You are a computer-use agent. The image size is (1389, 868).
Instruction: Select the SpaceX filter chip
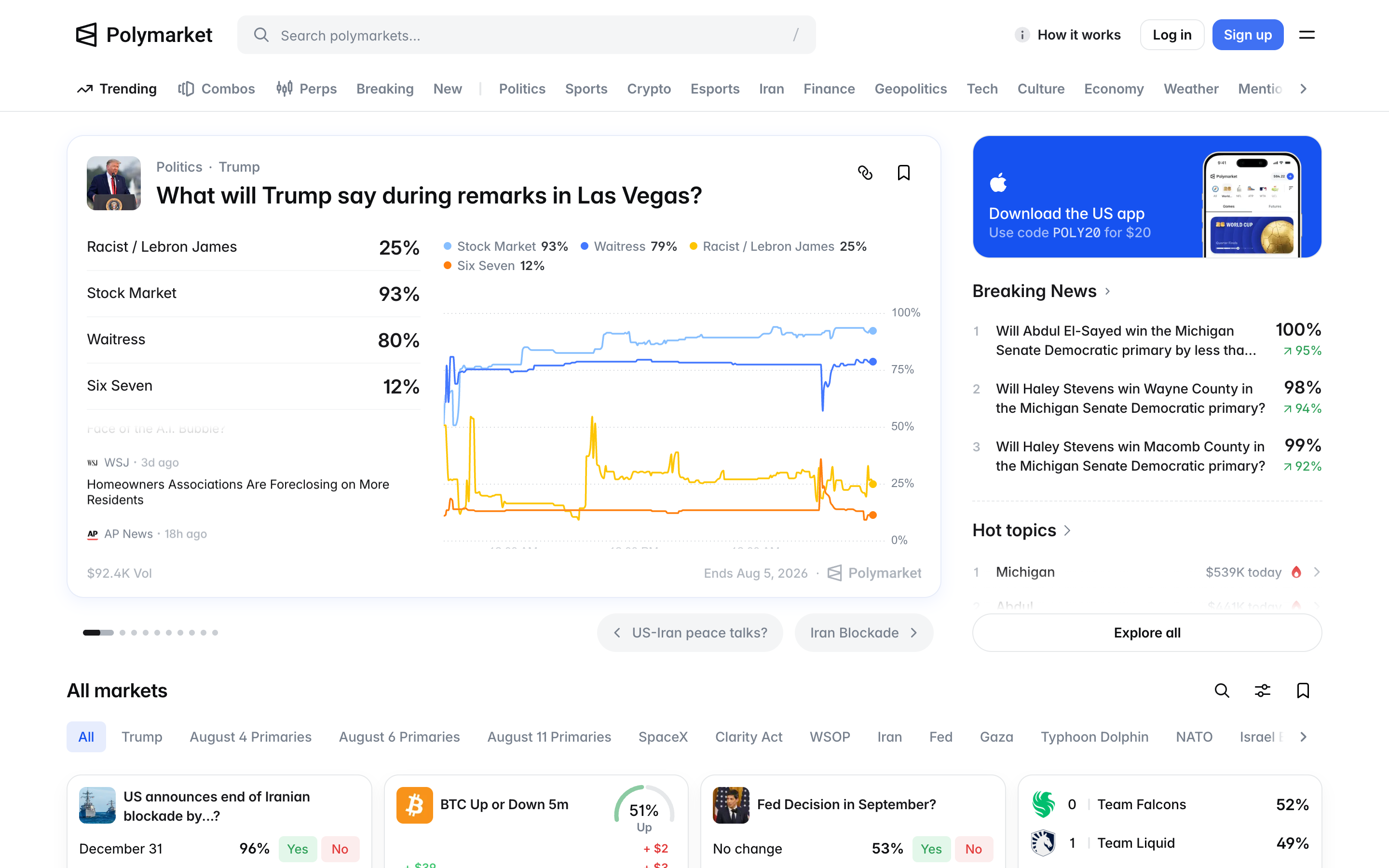click(x=663, y=737)
